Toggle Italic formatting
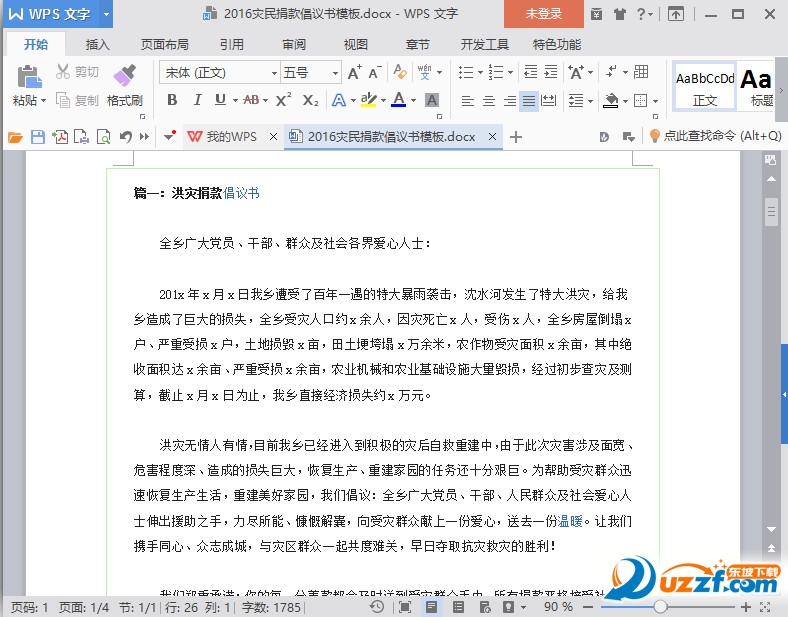 coord(197,100)
